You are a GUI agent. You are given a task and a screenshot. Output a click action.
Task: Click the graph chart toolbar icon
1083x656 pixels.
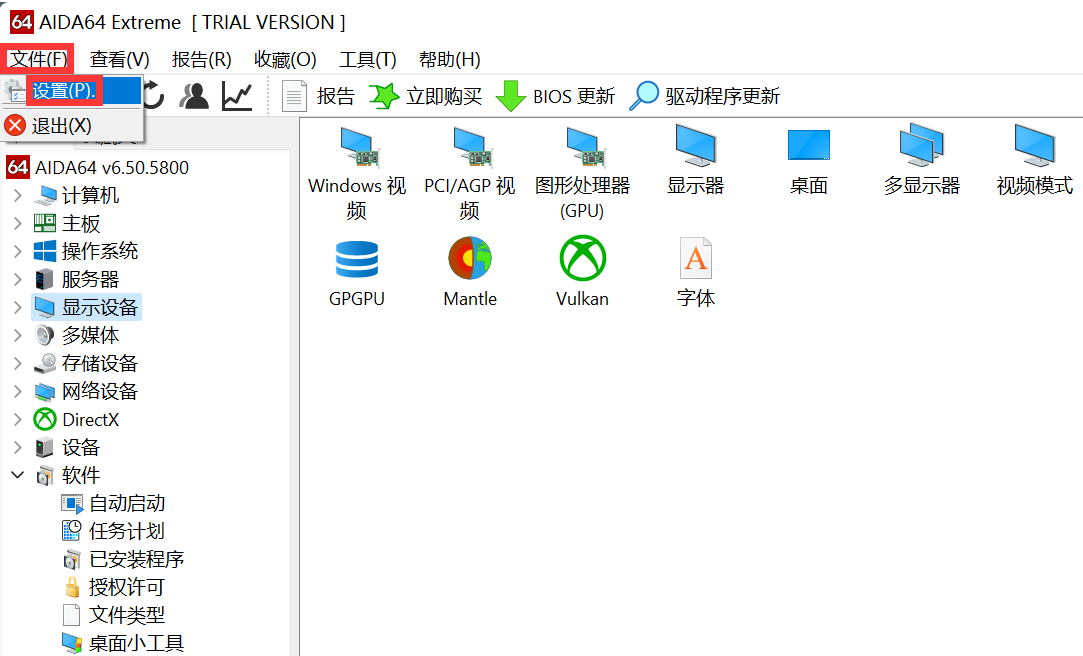click(x=237, y=96)
